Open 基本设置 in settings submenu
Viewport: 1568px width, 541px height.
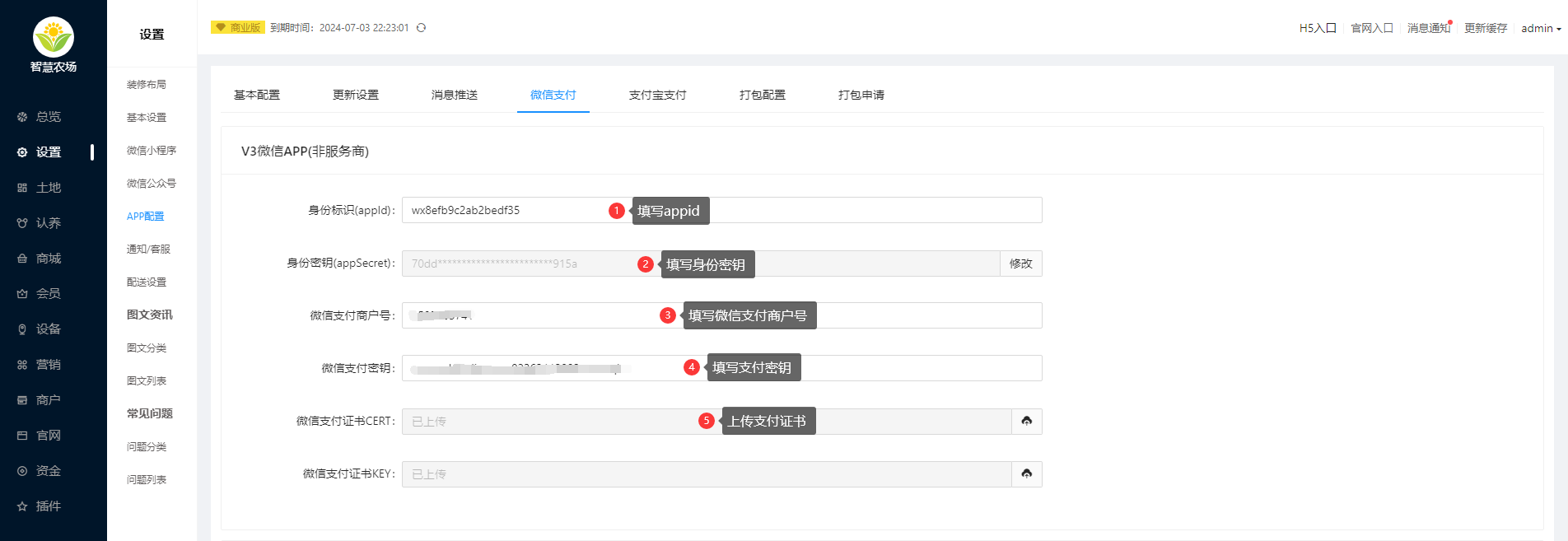[x=147, y=118]
